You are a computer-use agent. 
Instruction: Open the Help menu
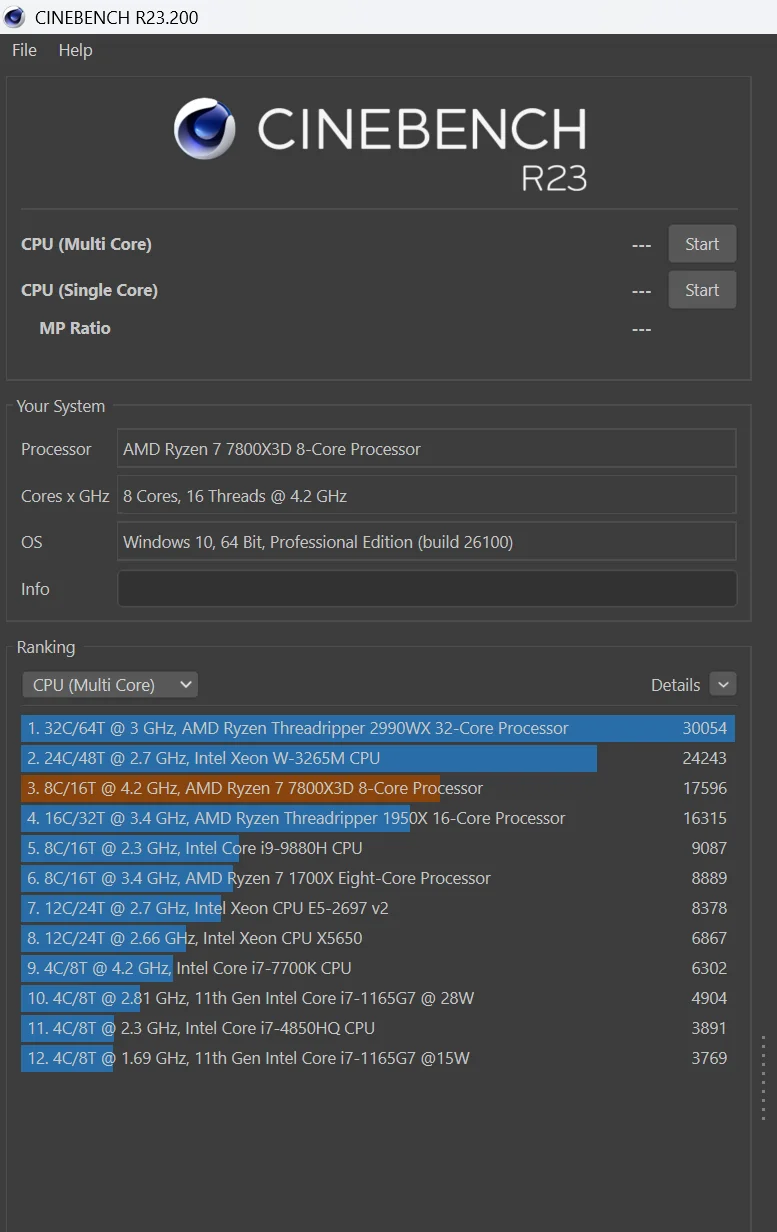(75, 50)
